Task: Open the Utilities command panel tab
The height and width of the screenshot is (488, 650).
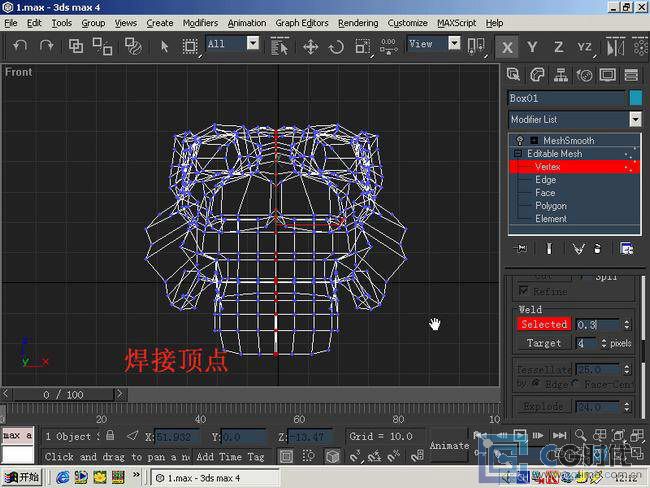Action: click(631, 75)
